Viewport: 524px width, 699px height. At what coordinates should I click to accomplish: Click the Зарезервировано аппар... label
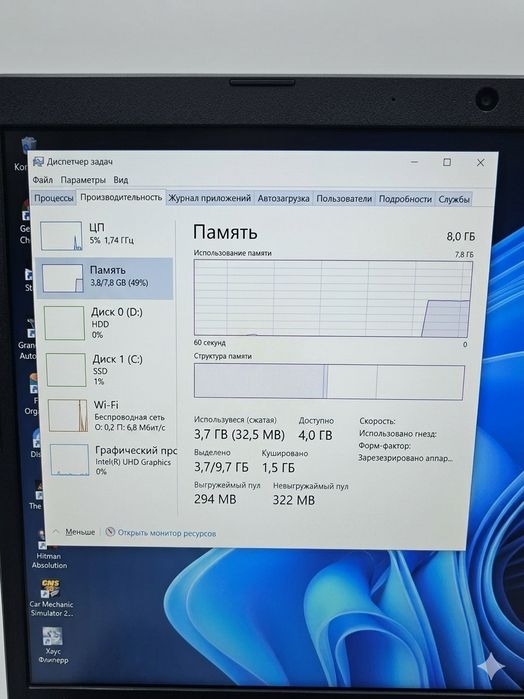pyautogui.click(x=405, y=458)
